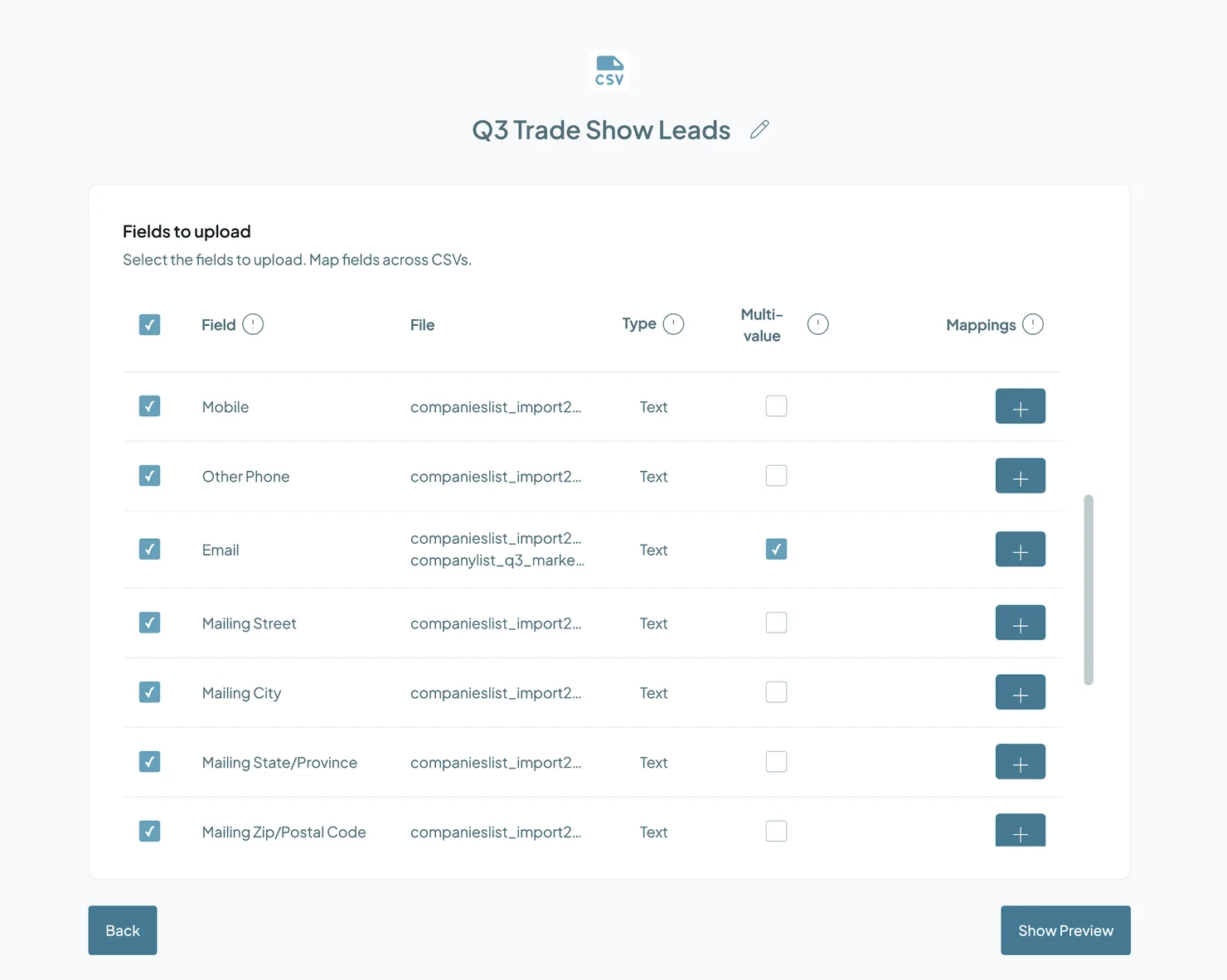Add a mapping for the Mobile field

pos(1021,406)
